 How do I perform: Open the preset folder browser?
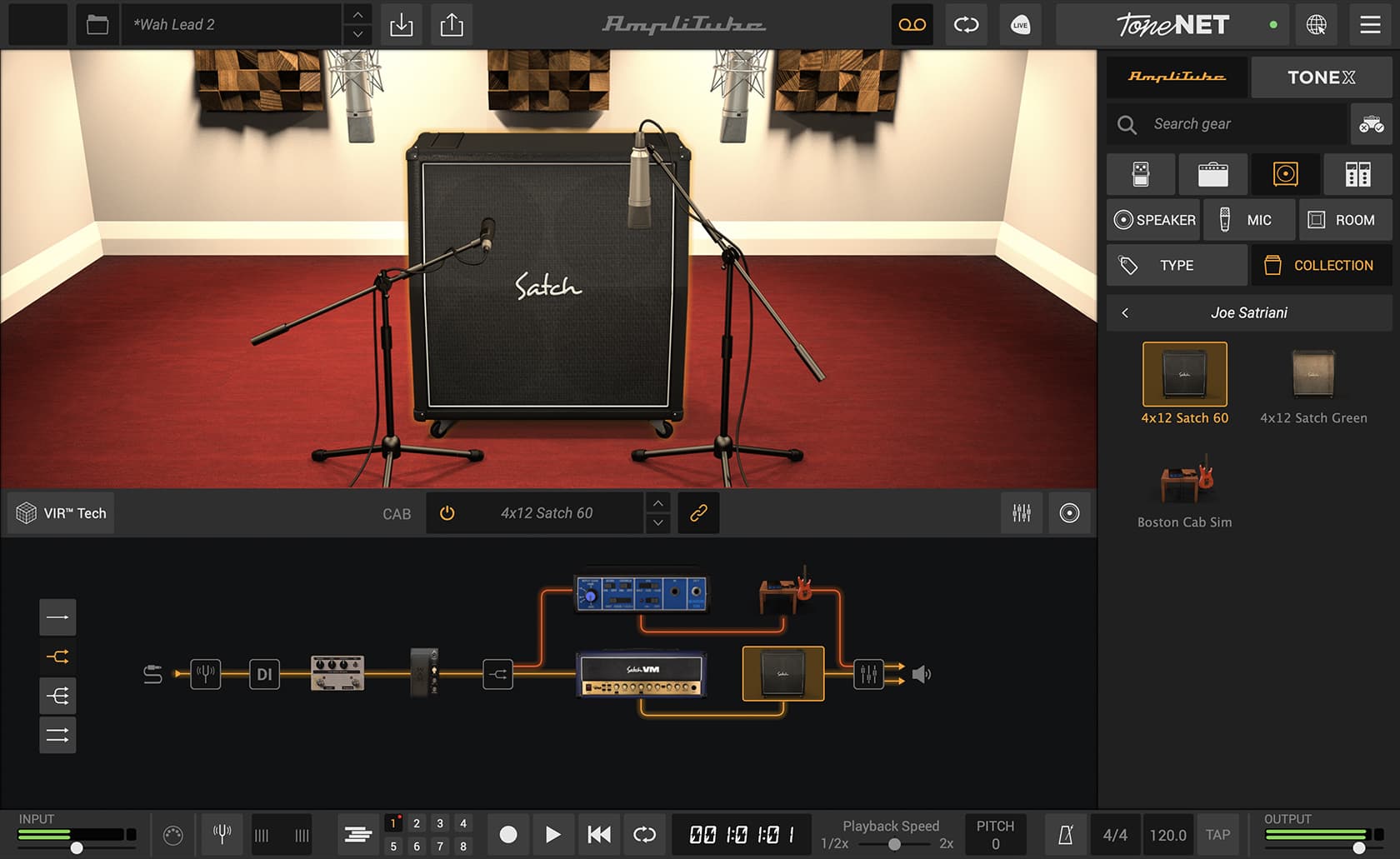click(97, 25)
